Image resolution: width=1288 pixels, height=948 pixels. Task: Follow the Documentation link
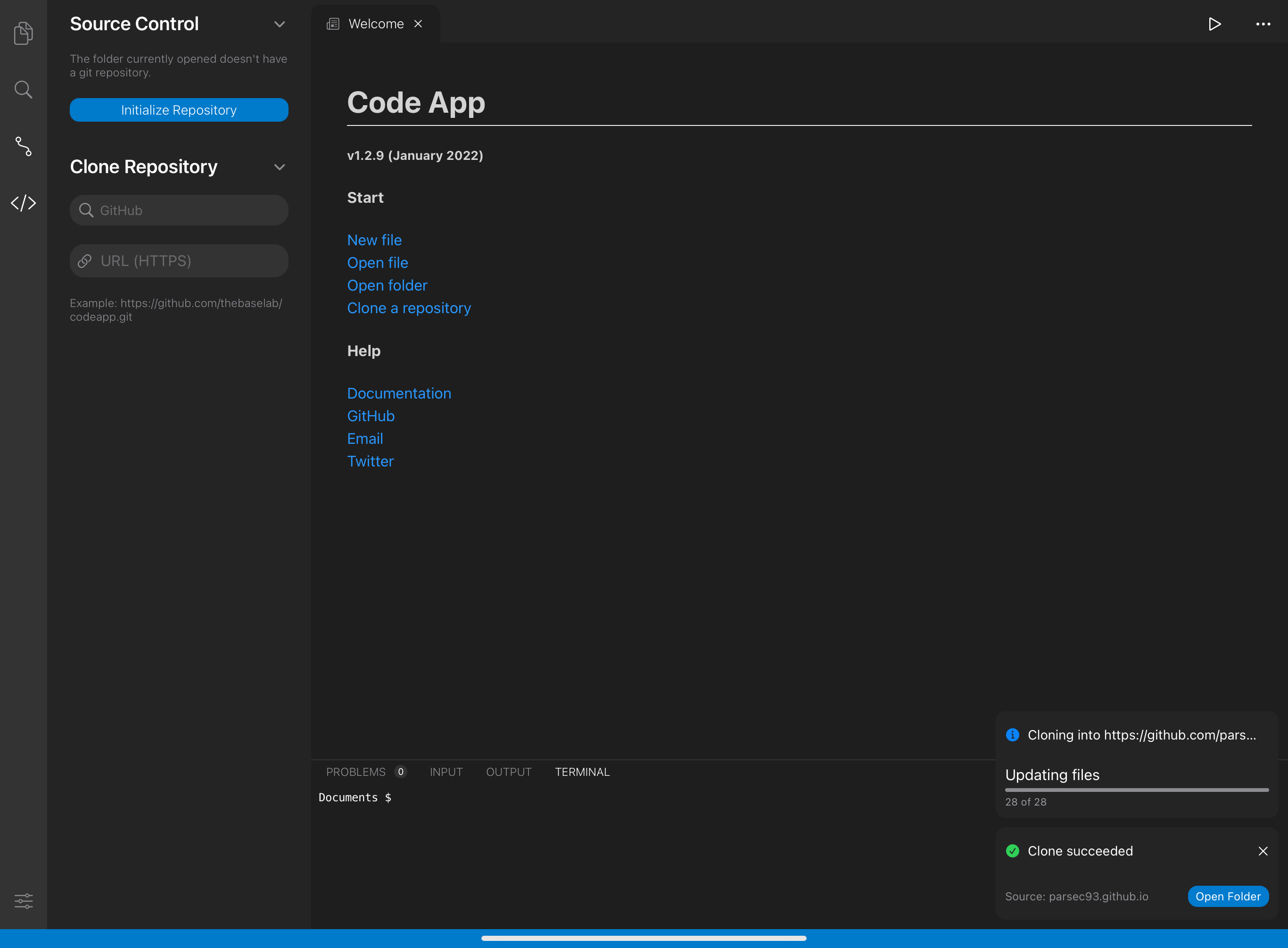[x=399, y=393]
